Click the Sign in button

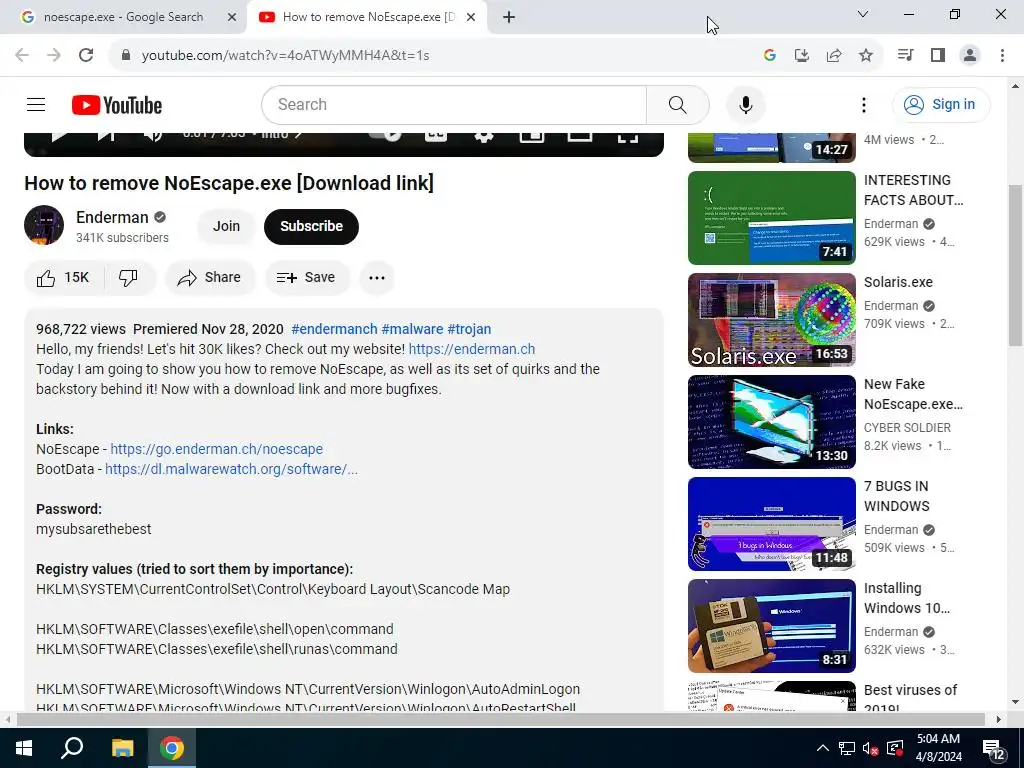click(940, 104)
